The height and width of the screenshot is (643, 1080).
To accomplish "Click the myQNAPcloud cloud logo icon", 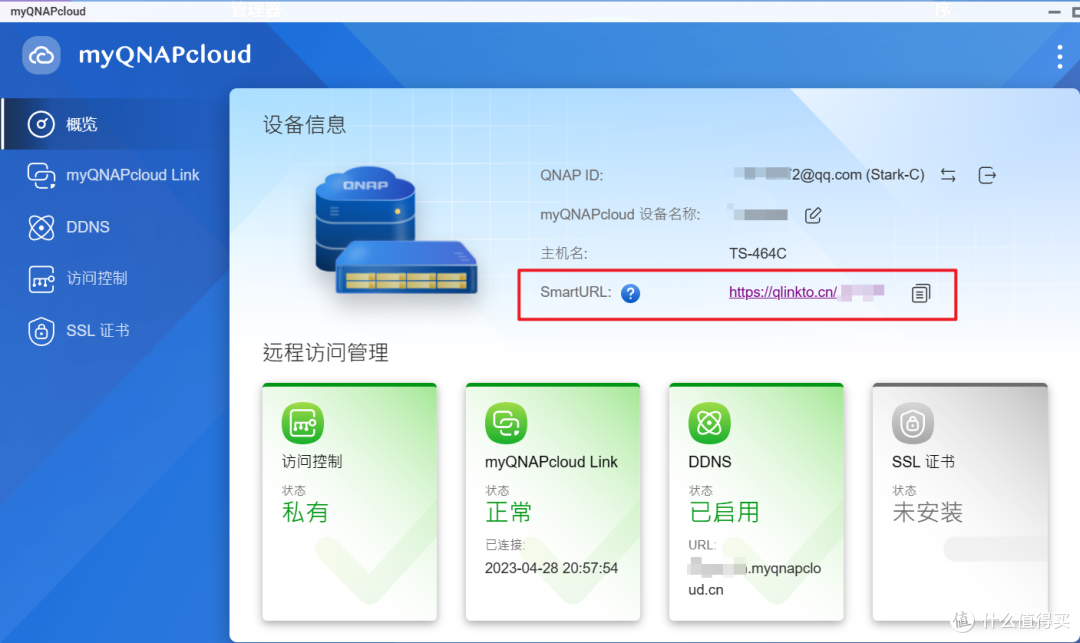I will [41, 55].
